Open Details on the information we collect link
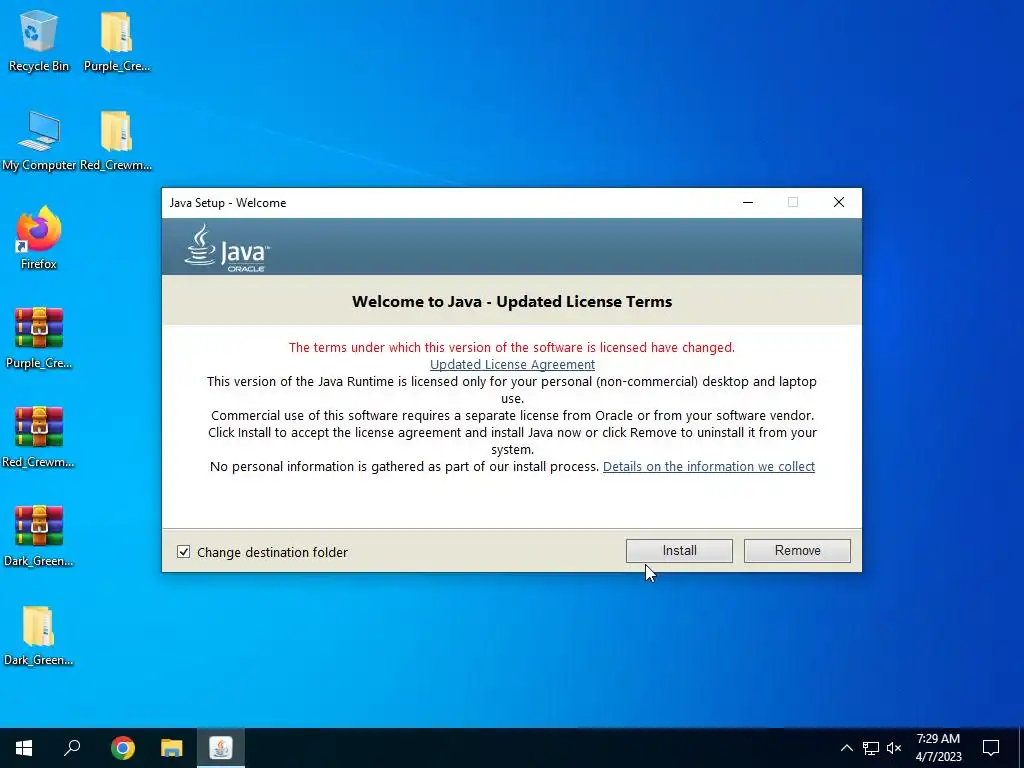Image resolution: width=1024 pixels, height=768 pixels. [x=709, y=466]
